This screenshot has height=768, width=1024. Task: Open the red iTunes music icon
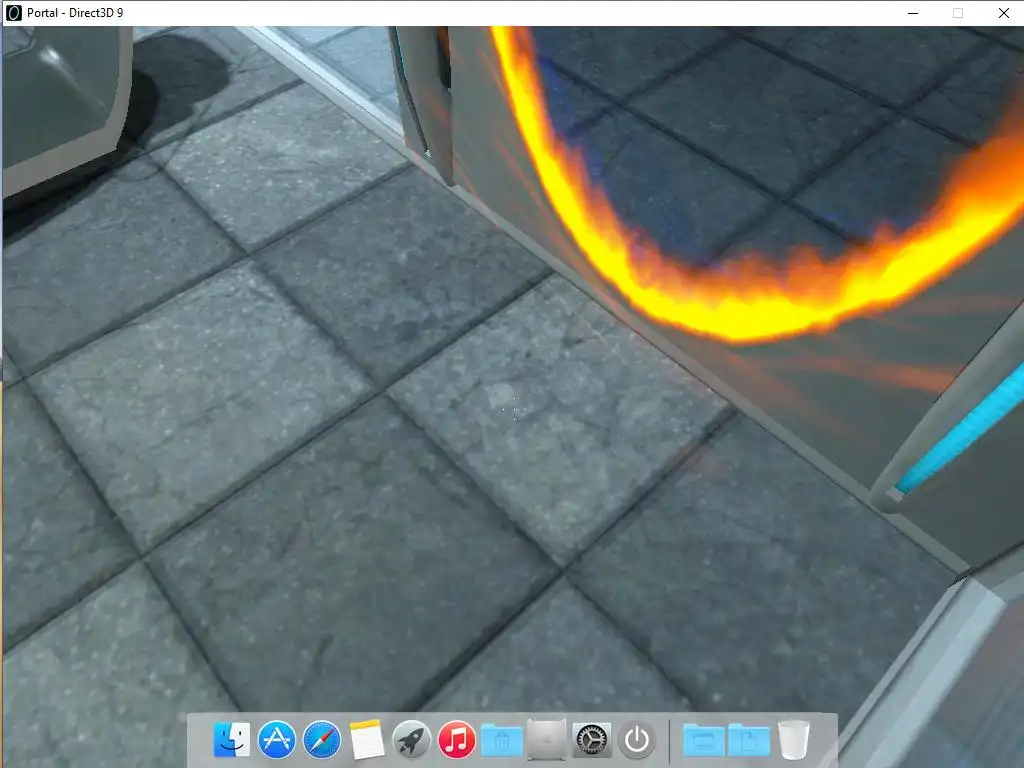click(x=456, y=740)
